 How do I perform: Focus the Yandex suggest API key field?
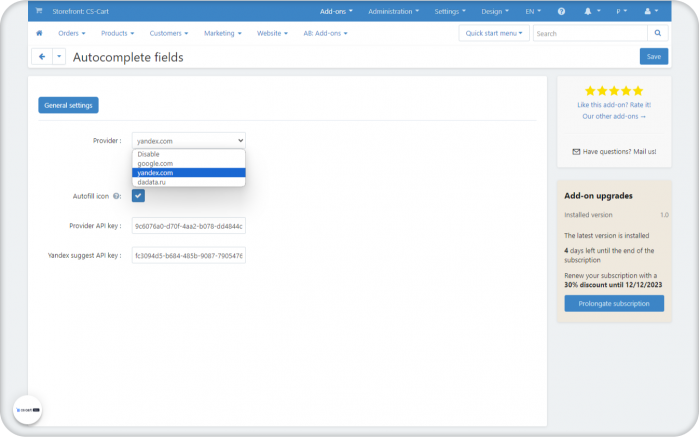(x=188, y=255)
